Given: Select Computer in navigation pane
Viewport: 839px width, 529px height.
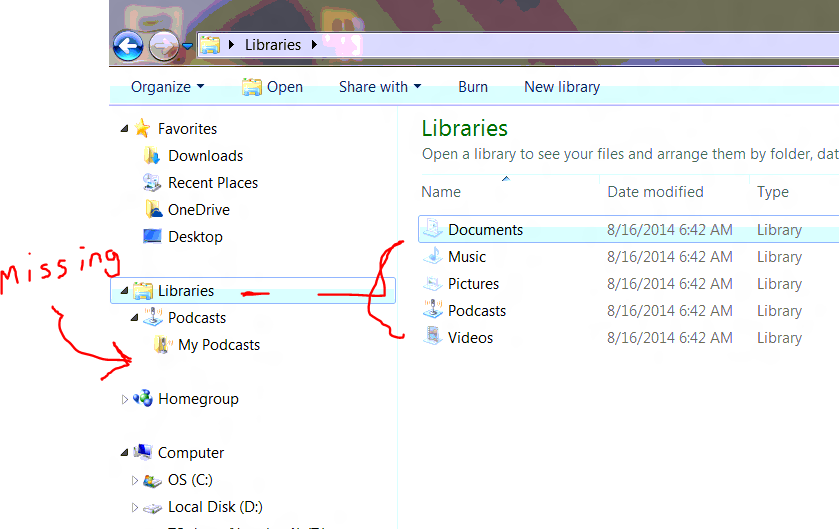Looking at the screenshot, I should 190,453.
